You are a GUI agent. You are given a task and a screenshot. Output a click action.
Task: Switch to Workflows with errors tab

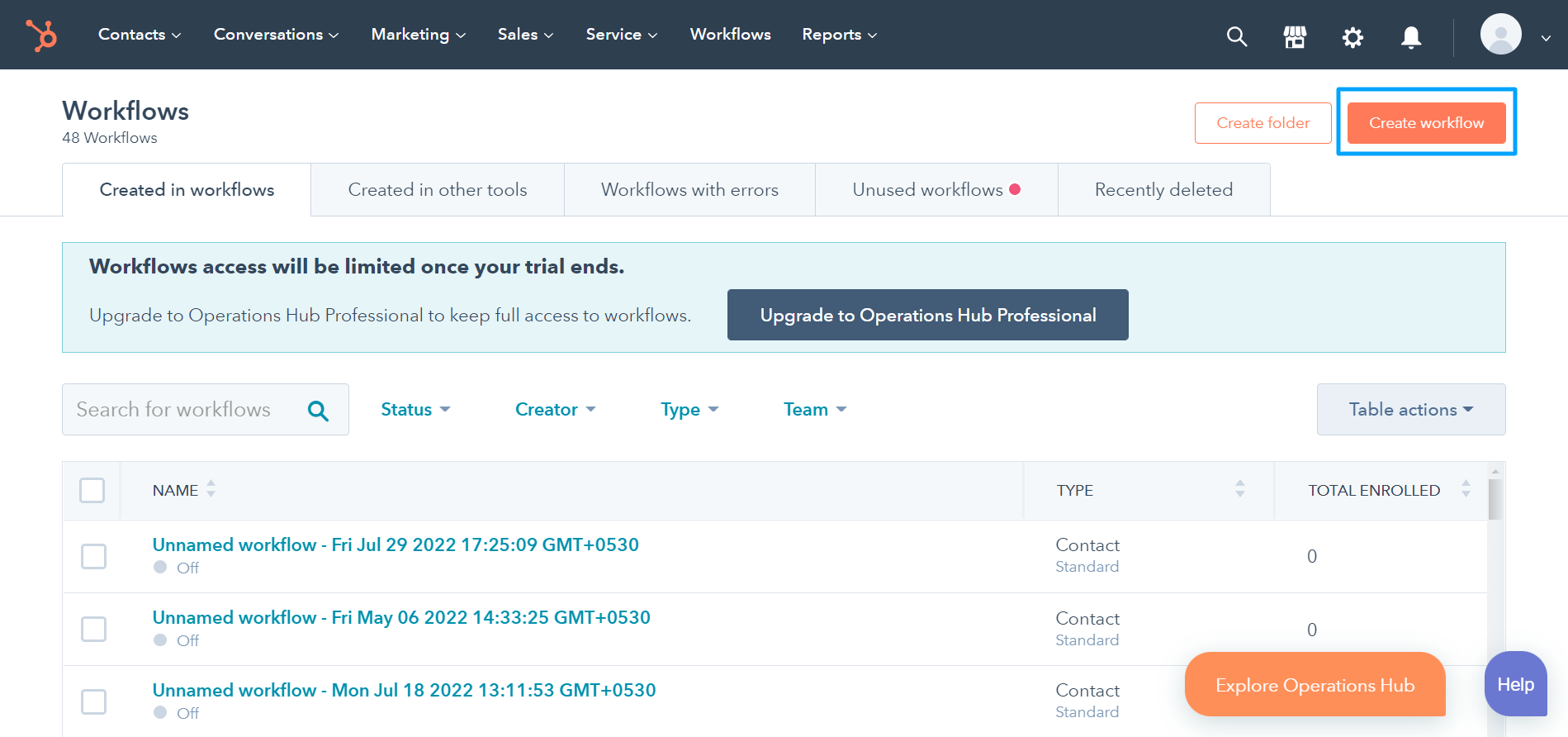(690, 190)
